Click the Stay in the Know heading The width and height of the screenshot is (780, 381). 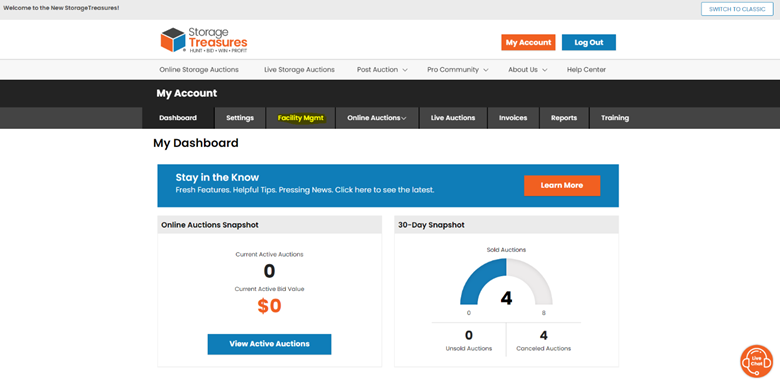click(x=217, y=178)
